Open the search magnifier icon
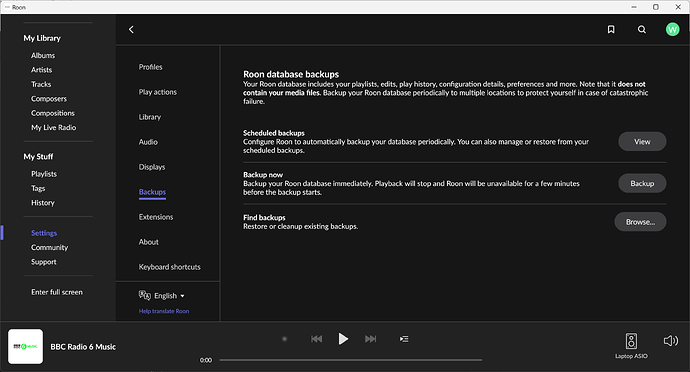 click(x=642, y=29)
